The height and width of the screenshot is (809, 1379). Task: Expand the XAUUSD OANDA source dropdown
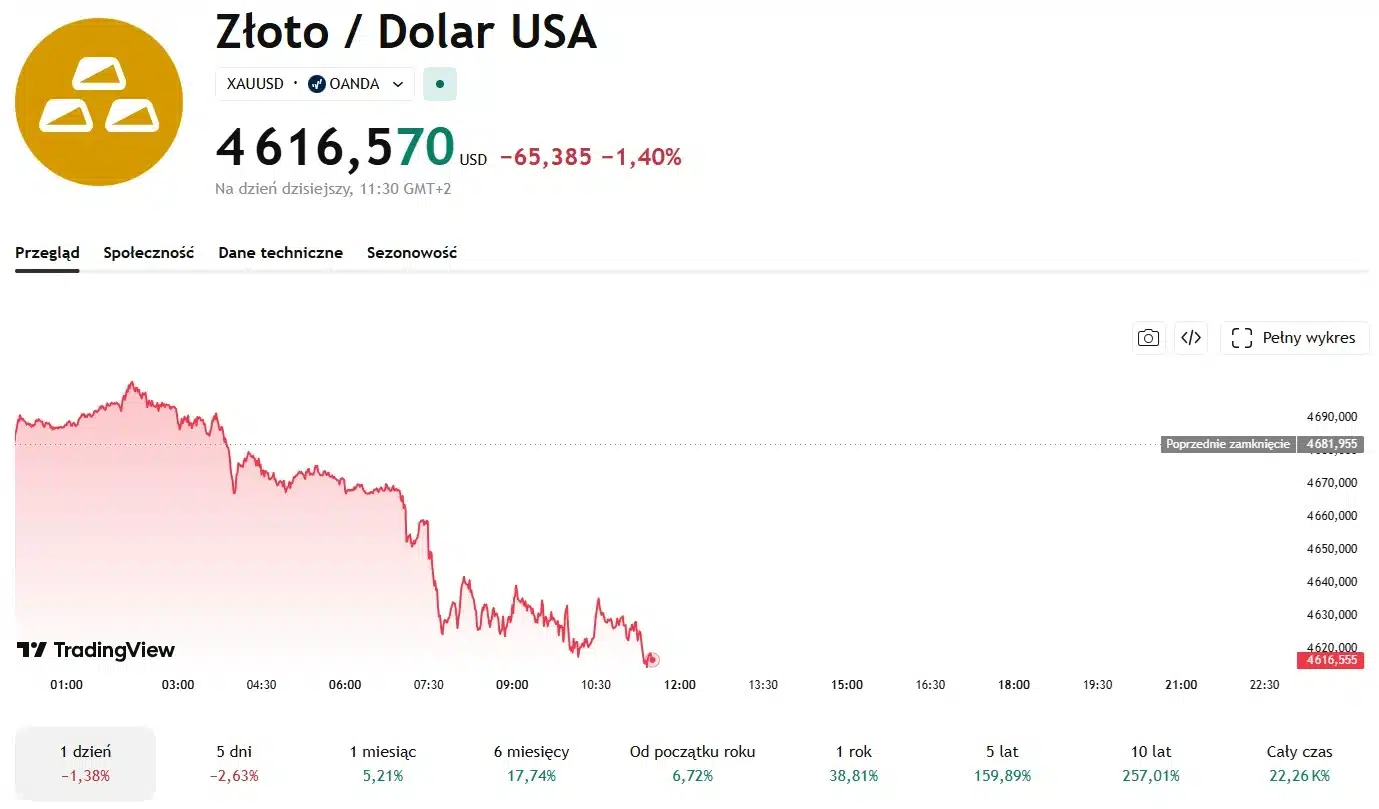point(398,84)
